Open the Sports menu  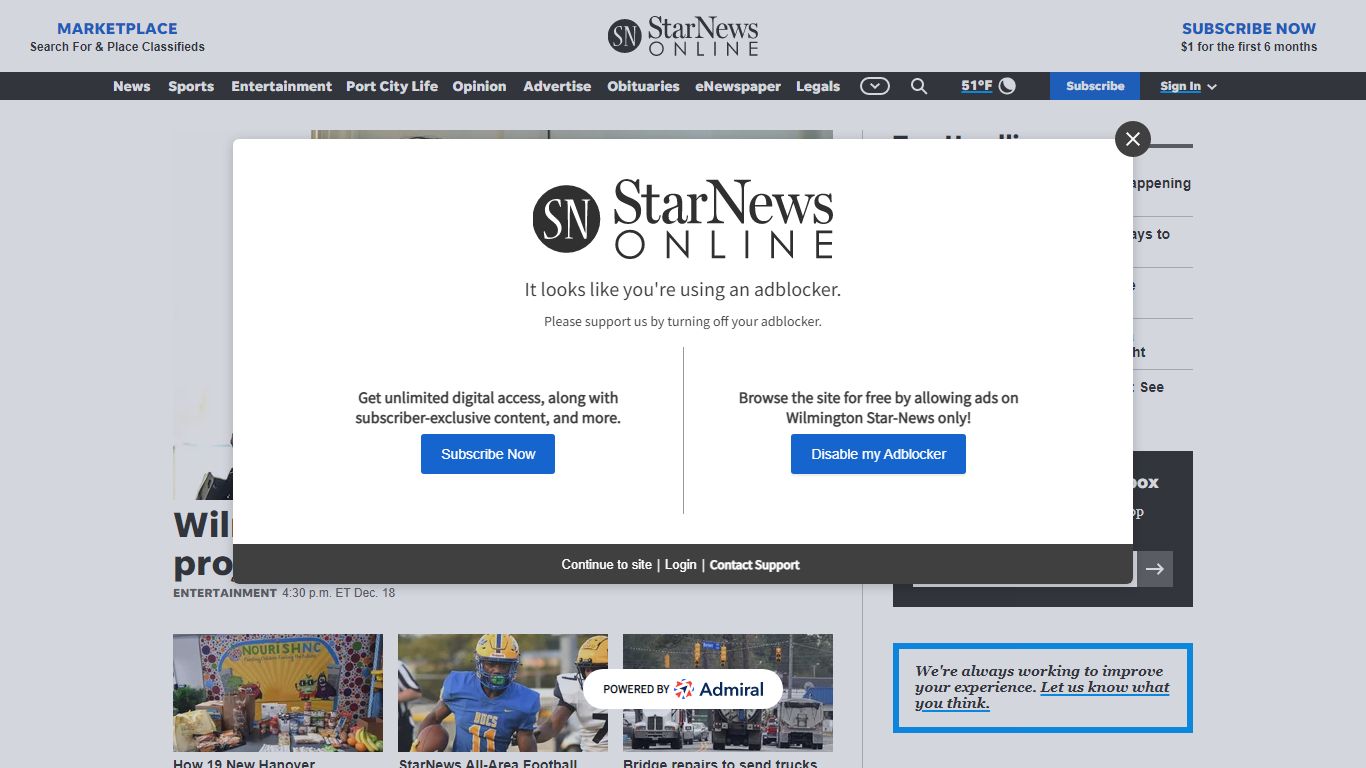coord(191,86)
